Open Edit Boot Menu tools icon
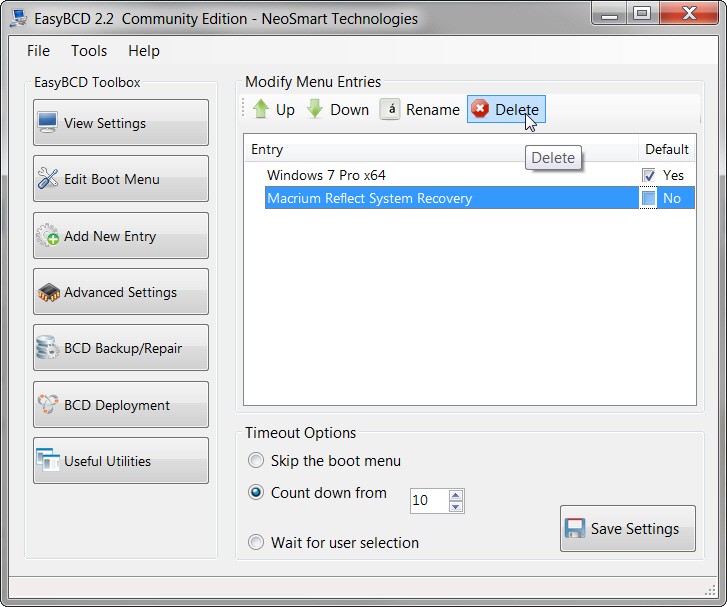 click(x=48, y=179)
